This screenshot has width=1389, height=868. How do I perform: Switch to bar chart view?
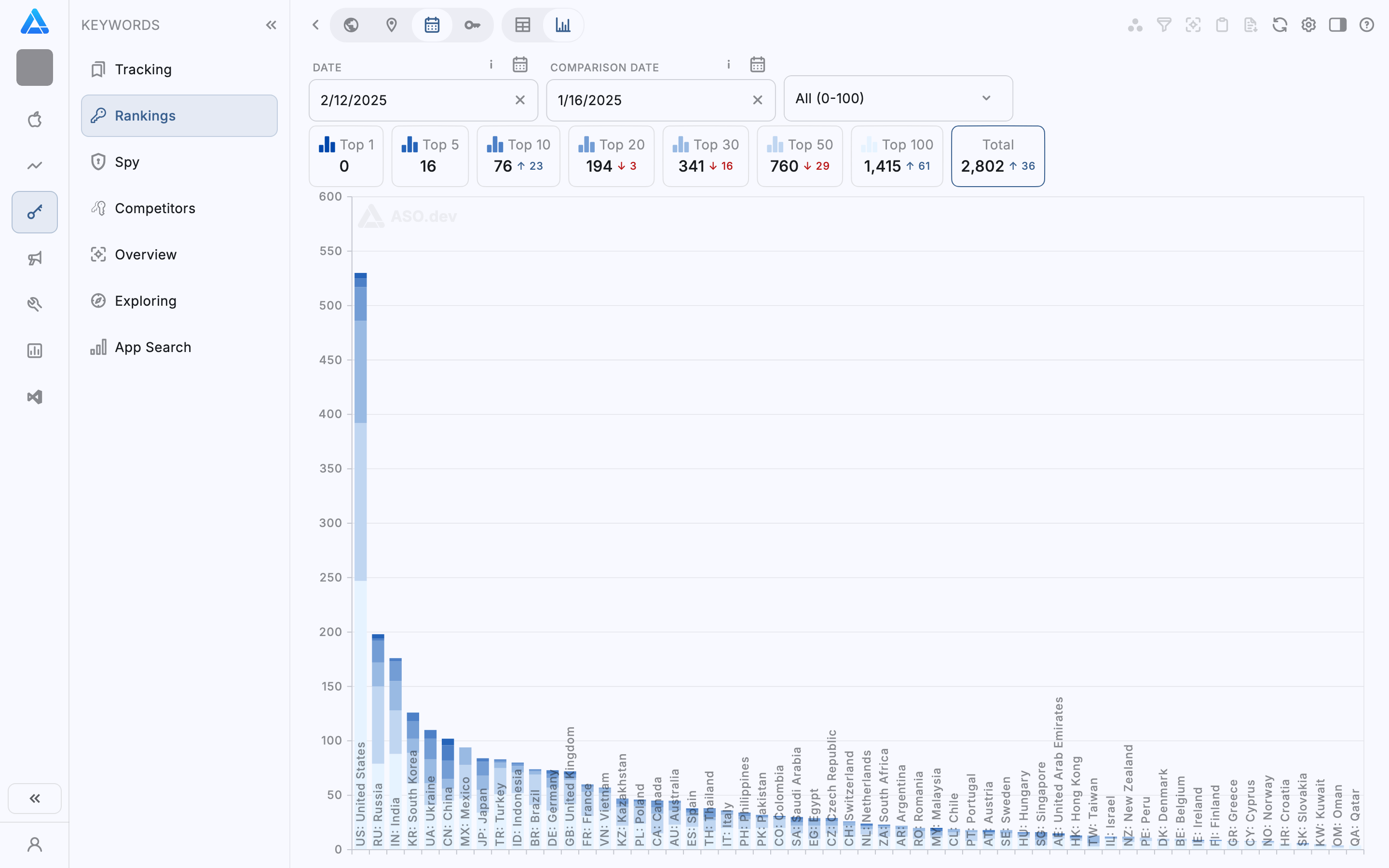[563, 25]
